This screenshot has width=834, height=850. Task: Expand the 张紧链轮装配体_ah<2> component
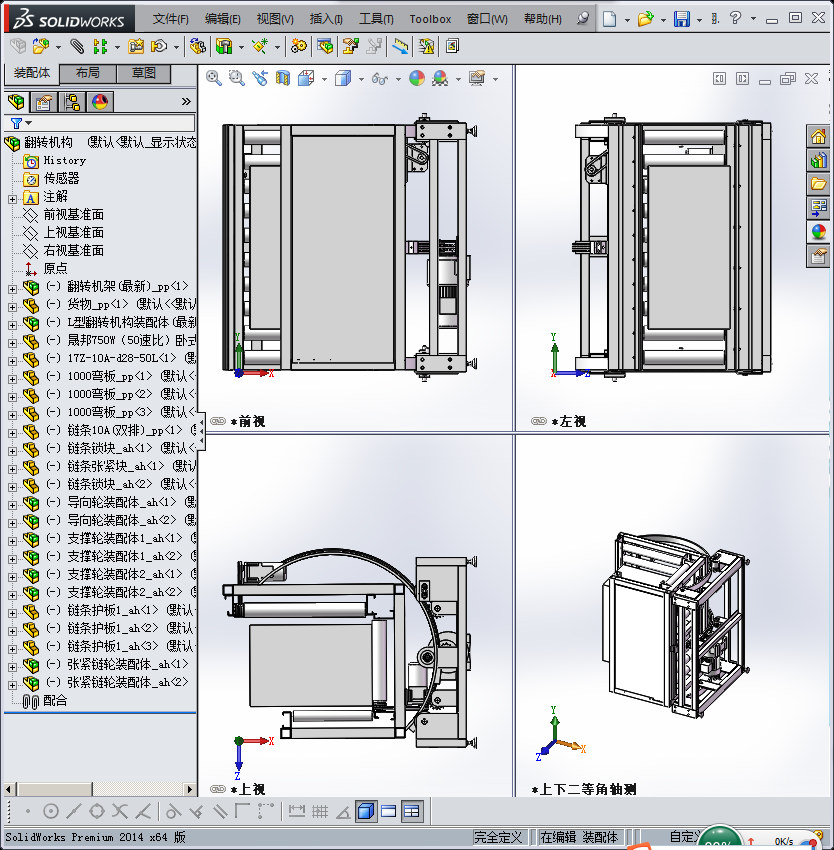[12, 685]
